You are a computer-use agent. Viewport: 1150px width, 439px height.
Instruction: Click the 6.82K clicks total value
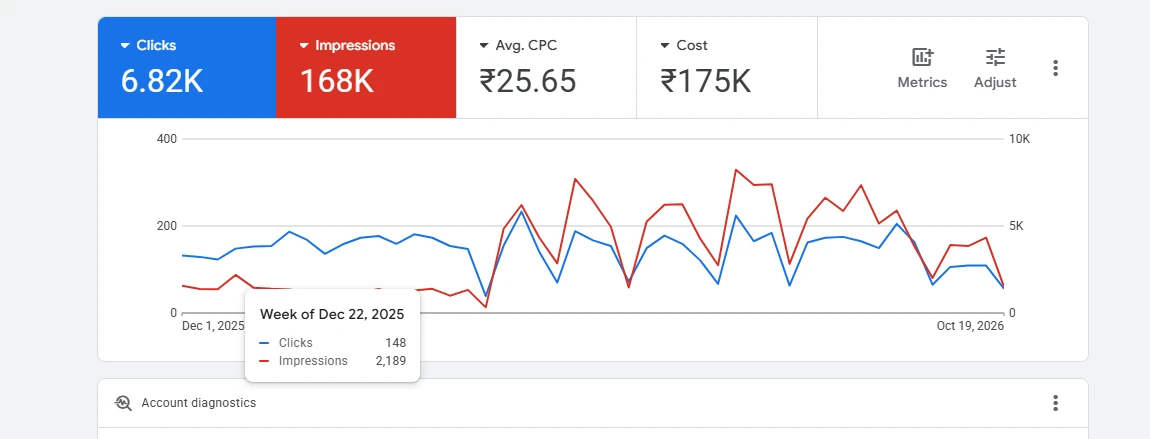pyautogui.click(x=162, y=81)
